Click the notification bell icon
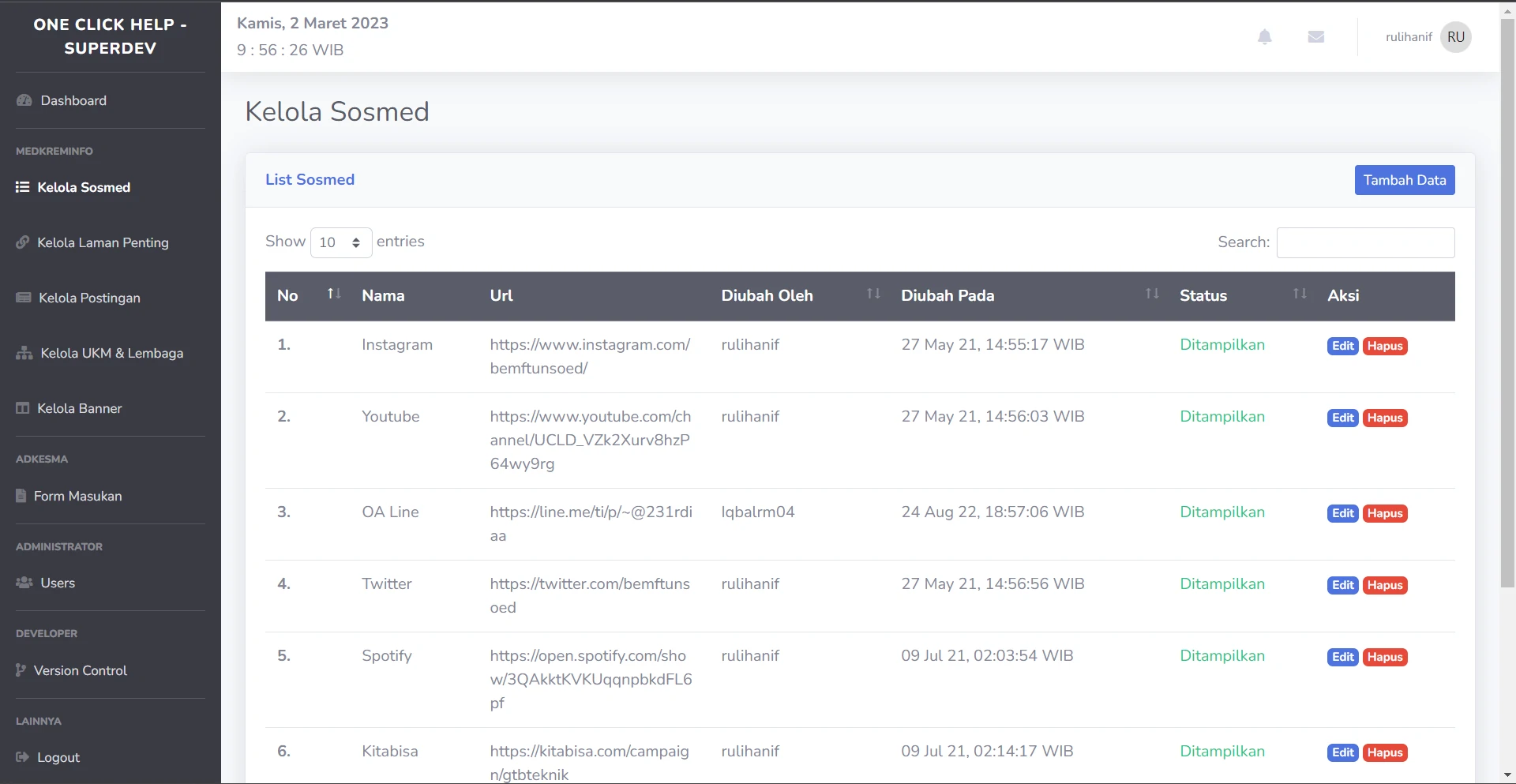1516x784 pixels. (1264, 37)
